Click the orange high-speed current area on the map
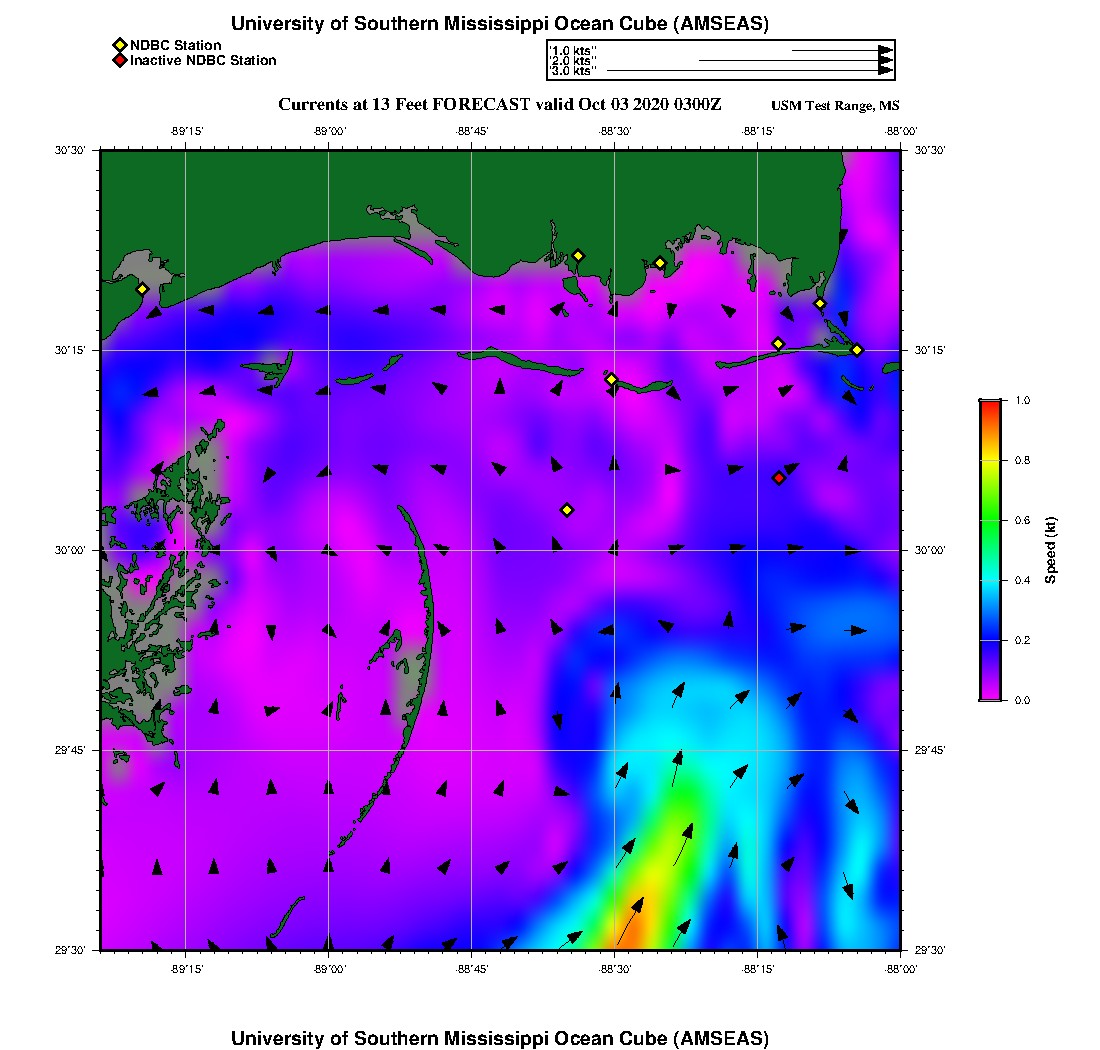Viewport: 1100px width, 1050px height. pyautogui.click(x=638, y=925)
